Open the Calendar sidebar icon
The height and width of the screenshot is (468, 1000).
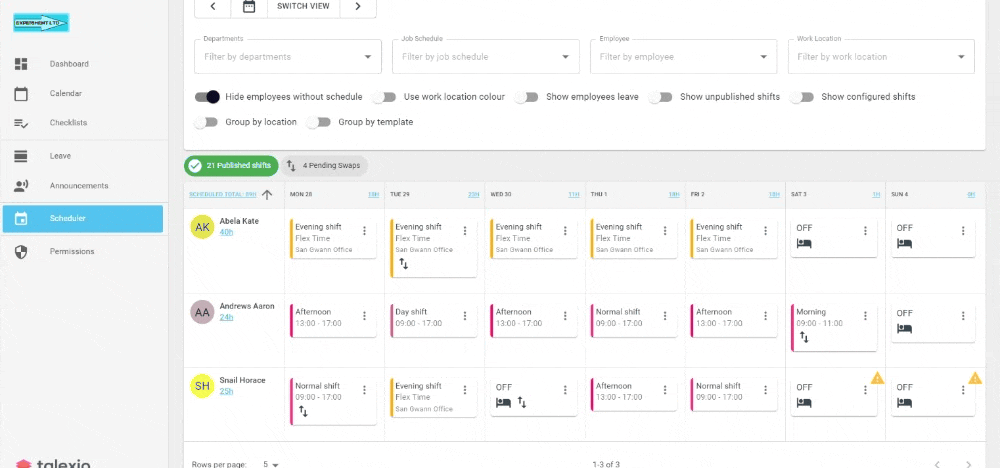coord(21,94)
